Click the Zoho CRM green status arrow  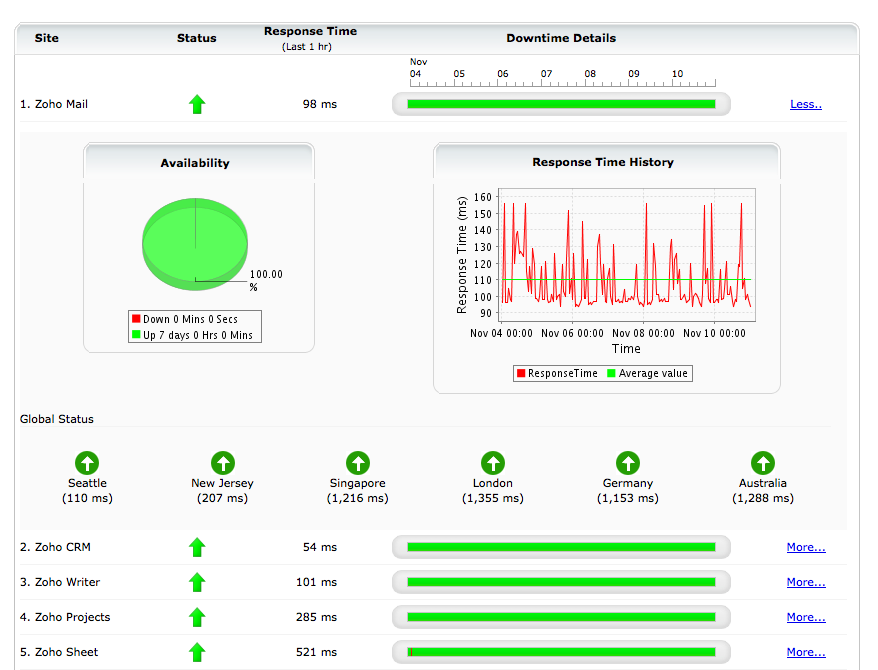click(197, 548)
